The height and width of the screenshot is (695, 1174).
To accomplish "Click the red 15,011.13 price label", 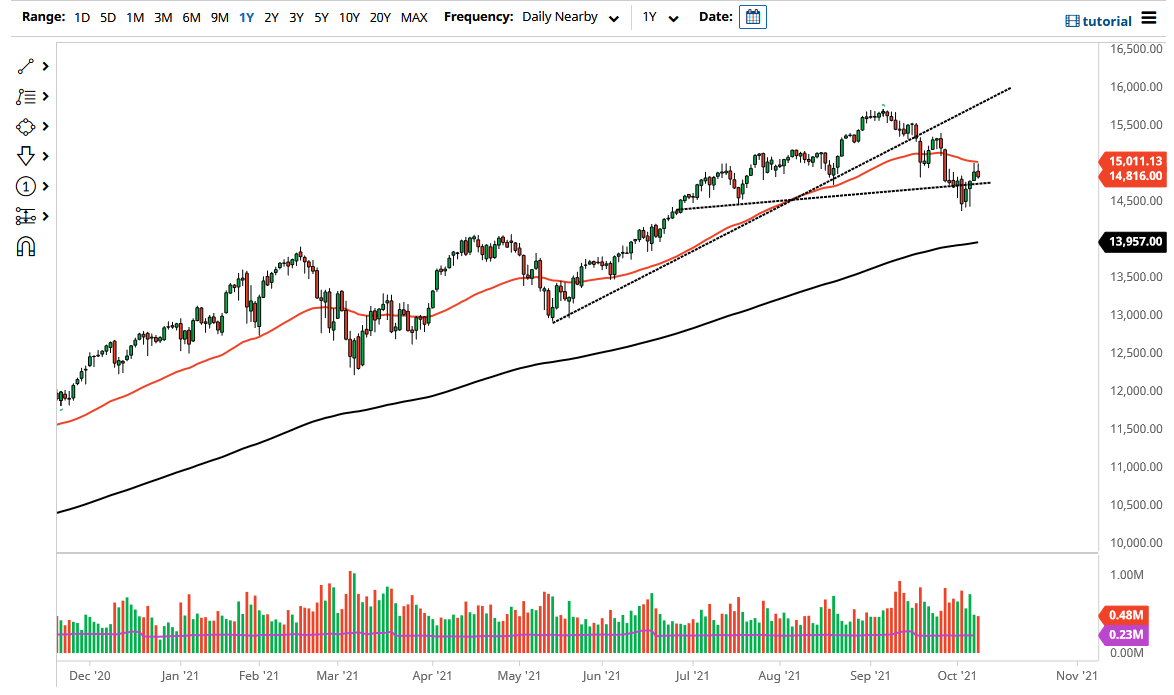I will [1134, 160].
